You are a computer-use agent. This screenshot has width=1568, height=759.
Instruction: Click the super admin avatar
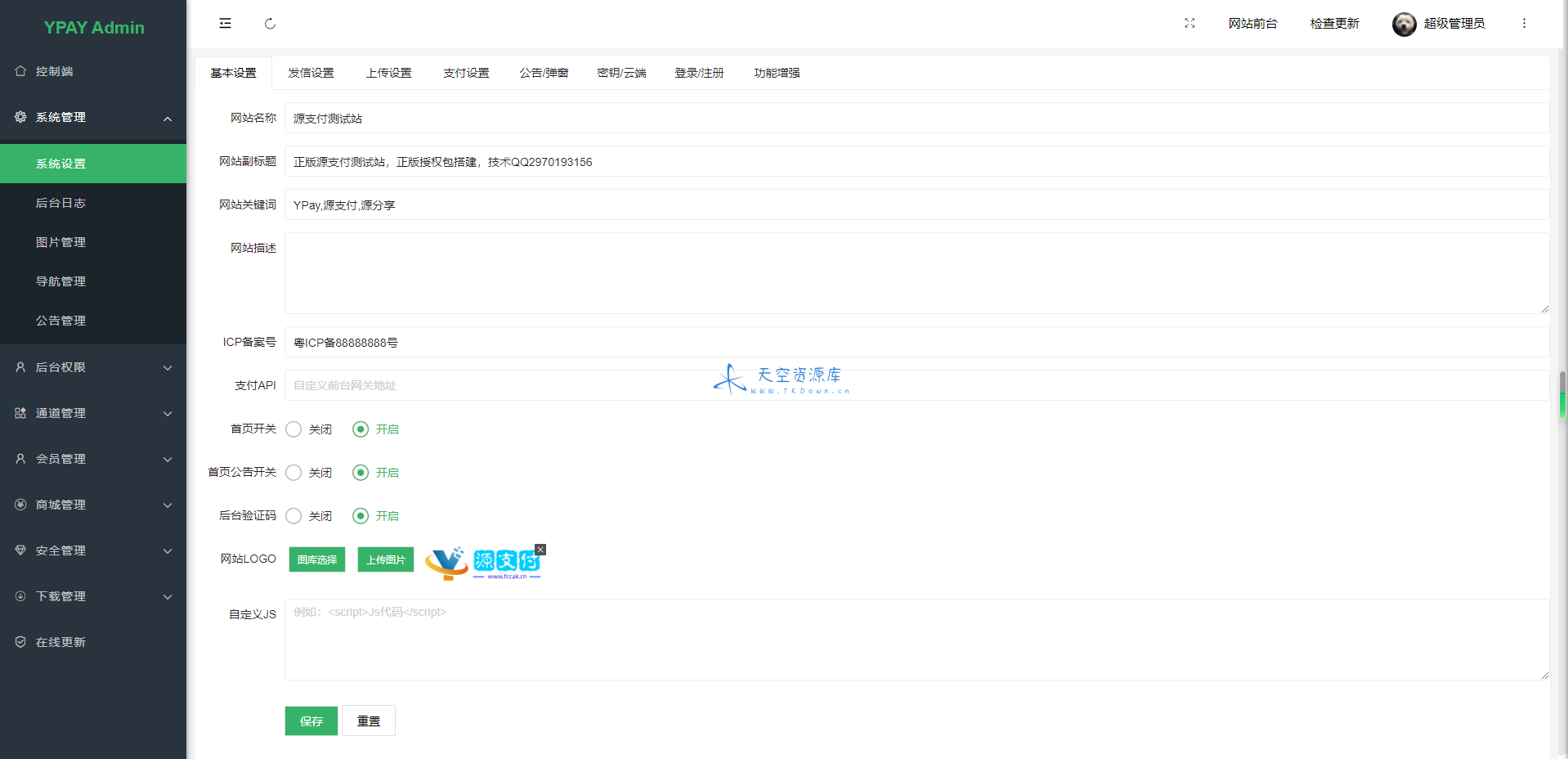pos(1404,25)
